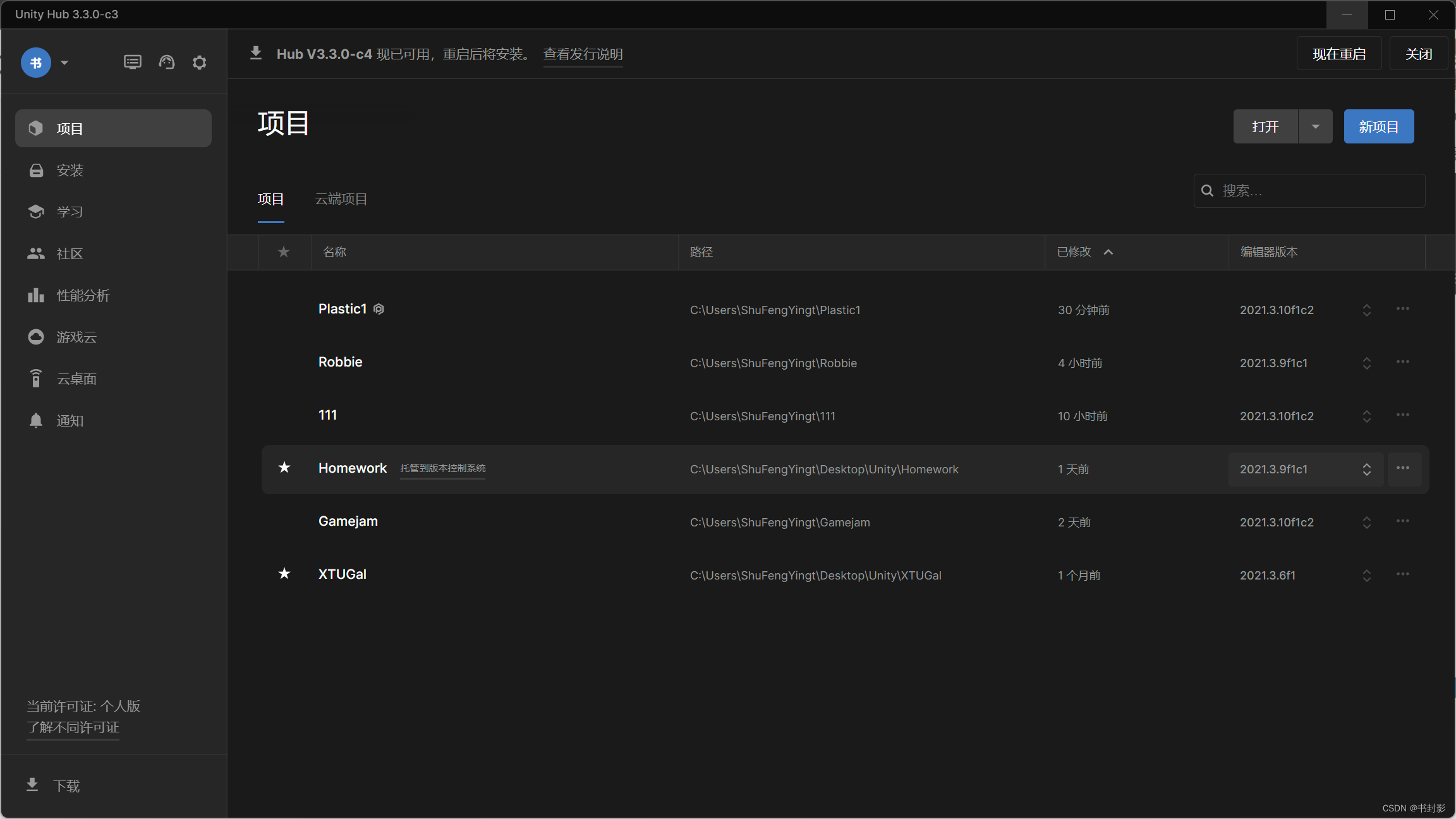
Task: Click the Plastic1 version control icon
Action: click(379, 309)
